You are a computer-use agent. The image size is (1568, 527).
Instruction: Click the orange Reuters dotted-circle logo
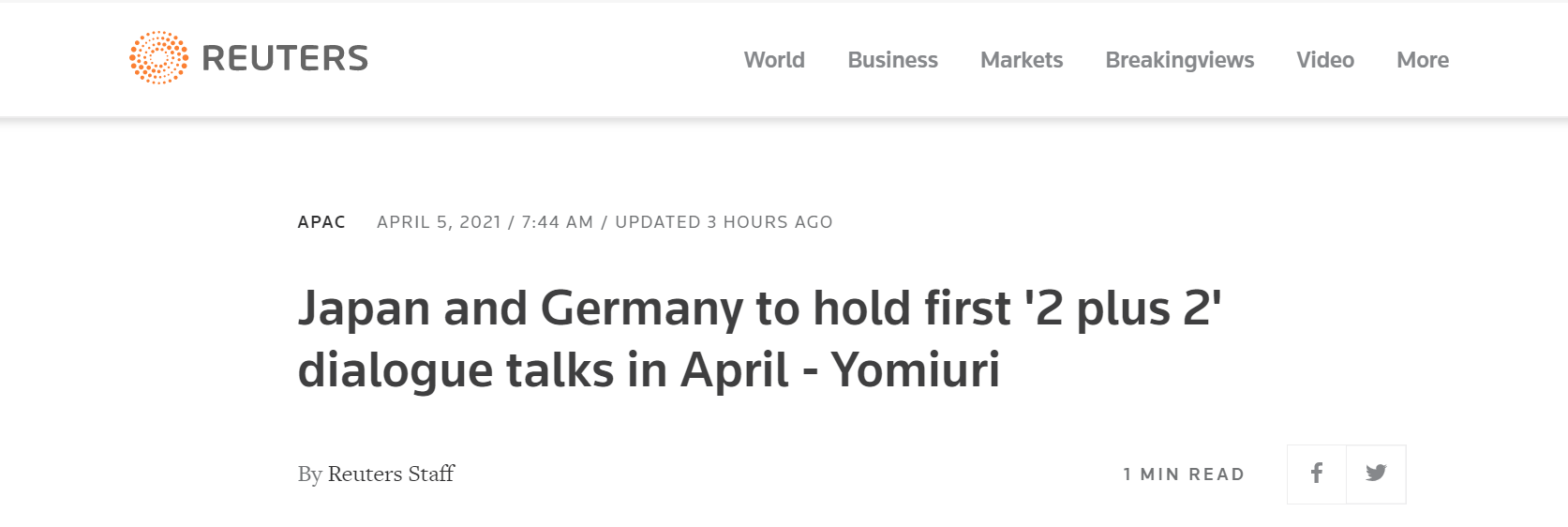[158, 57]
